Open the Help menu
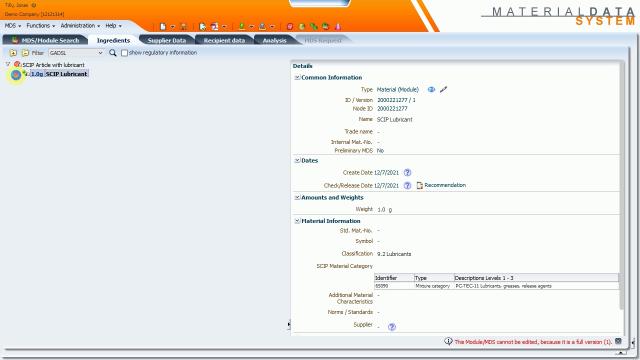The height and width of the screenshot is (360, 640). coord(113,26)
